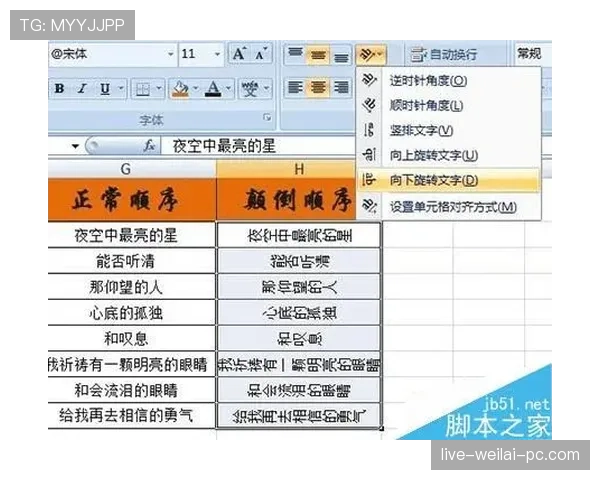
Task: Select column G cell 心底的孤独
Action: click(x=132, y=313)
